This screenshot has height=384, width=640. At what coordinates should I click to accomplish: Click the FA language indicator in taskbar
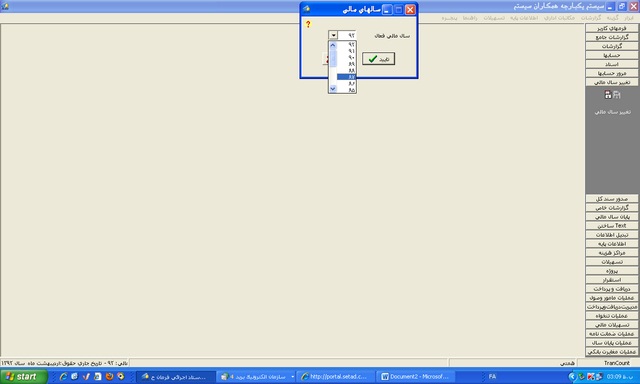492,376
